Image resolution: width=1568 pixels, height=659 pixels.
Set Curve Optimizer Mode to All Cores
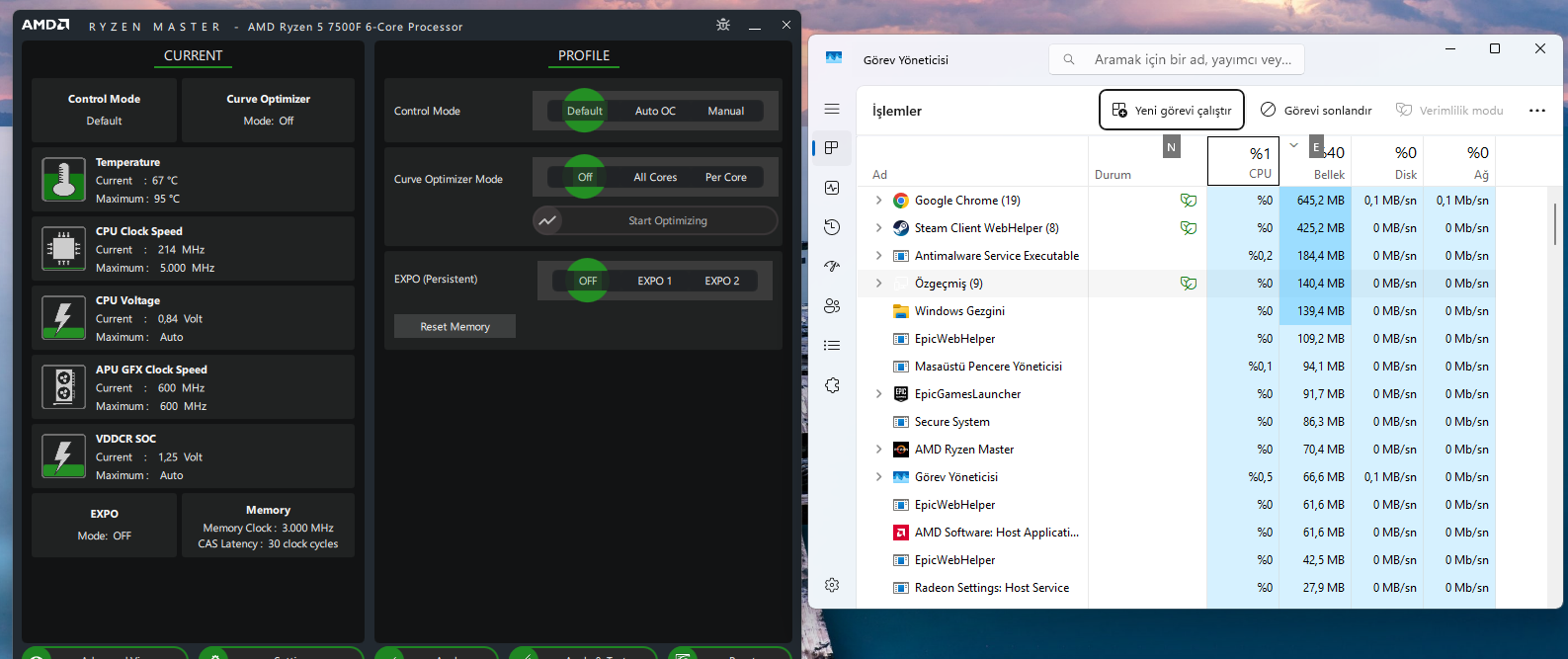click(x=655, y=177)
